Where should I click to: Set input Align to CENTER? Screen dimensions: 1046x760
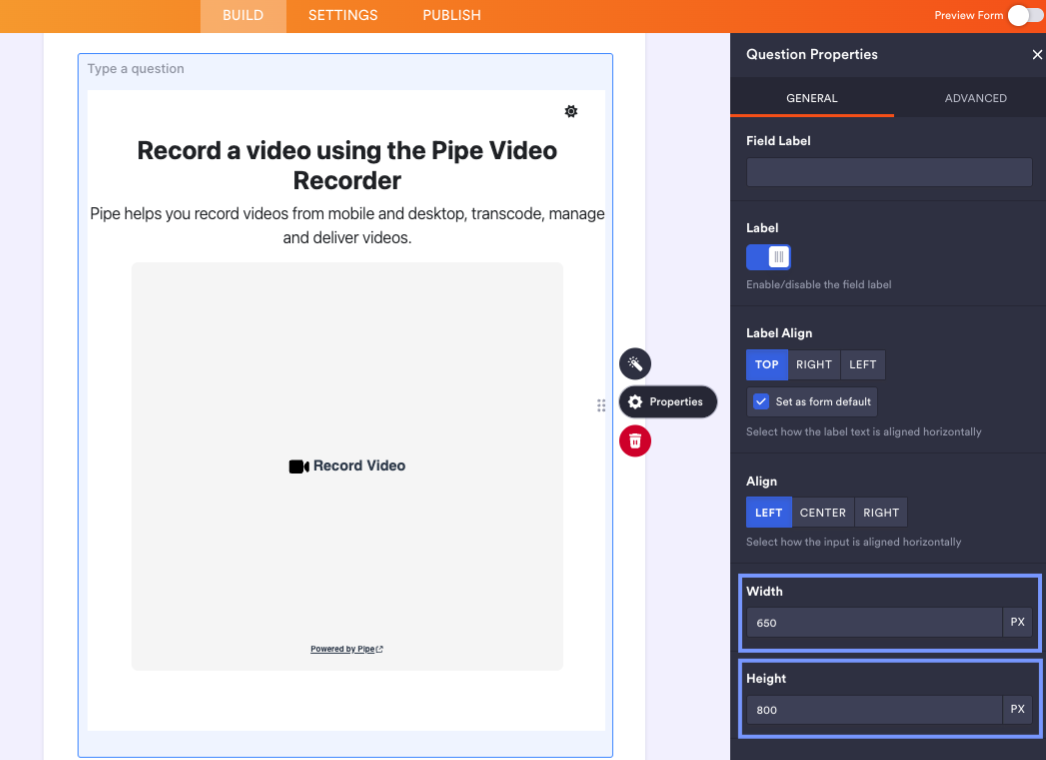click(x=823, y=512)
